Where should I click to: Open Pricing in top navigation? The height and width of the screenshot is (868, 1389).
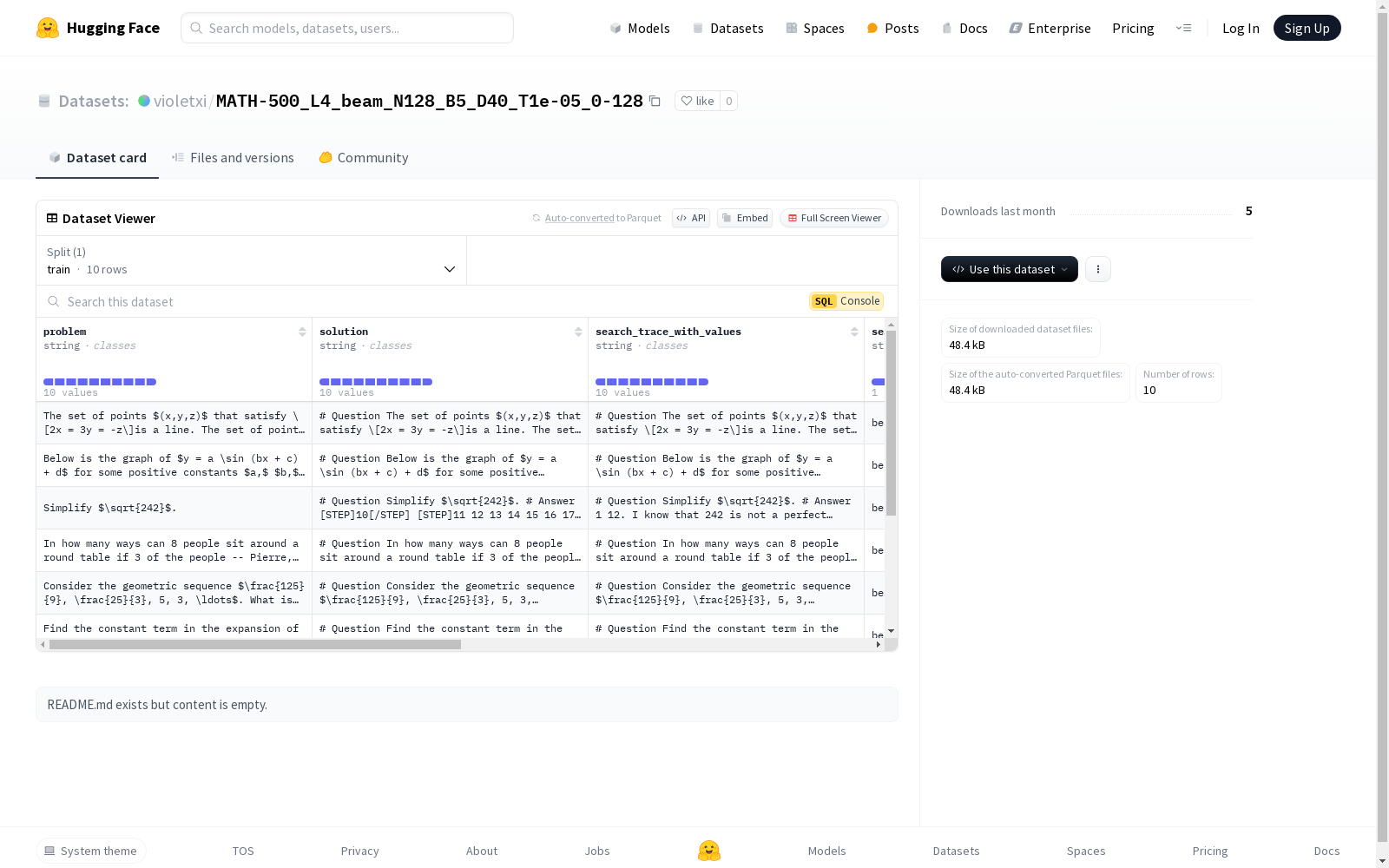[x=1133, y=28]
